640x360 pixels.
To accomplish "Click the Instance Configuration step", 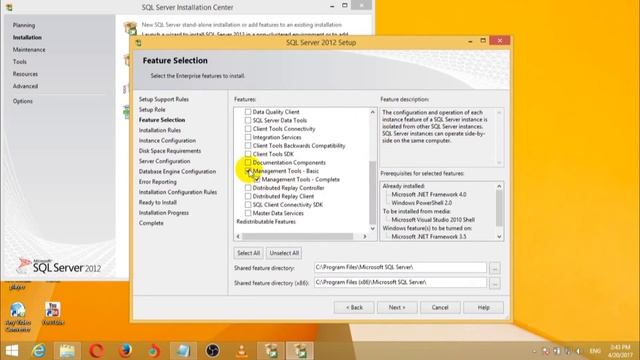I will [167, 140].
